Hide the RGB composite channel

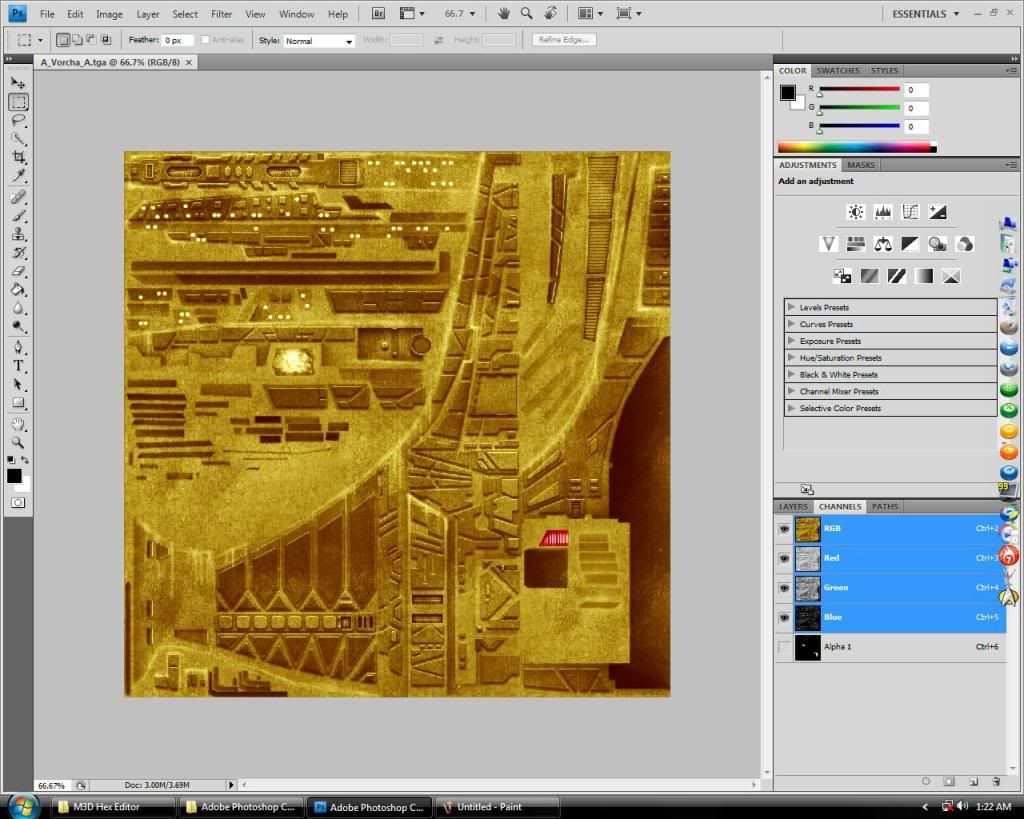pos(784,529)
